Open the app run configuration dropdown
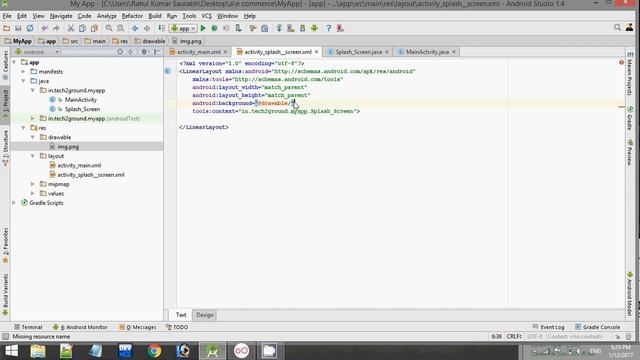640x360 pixels. point(183,28)
